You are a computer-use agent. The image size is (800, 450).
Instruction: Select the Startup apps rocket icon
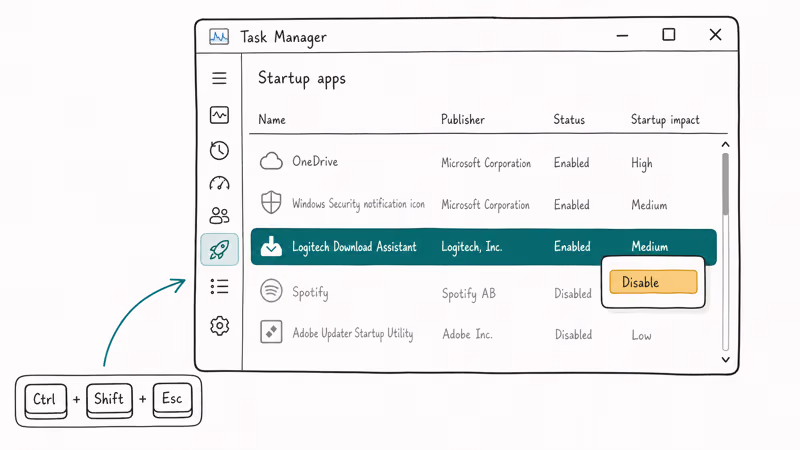tap(219, 249)
